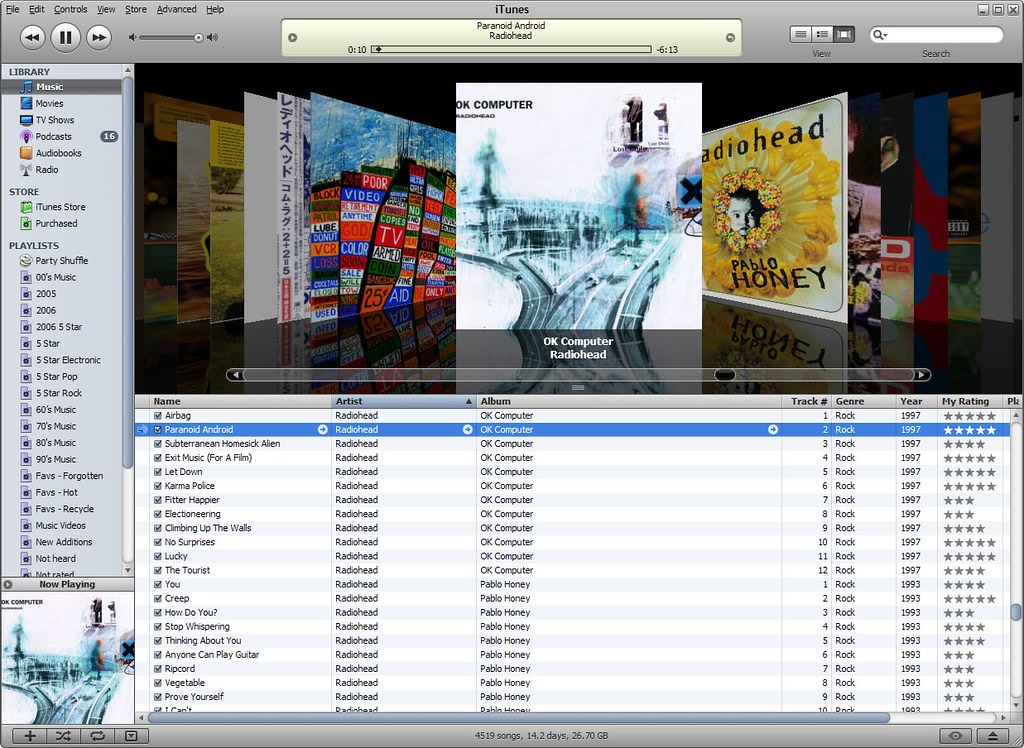Toggle repeat mode in bottom bar
The width and height of the screenshot is (1024, 748).
(97, 736)
